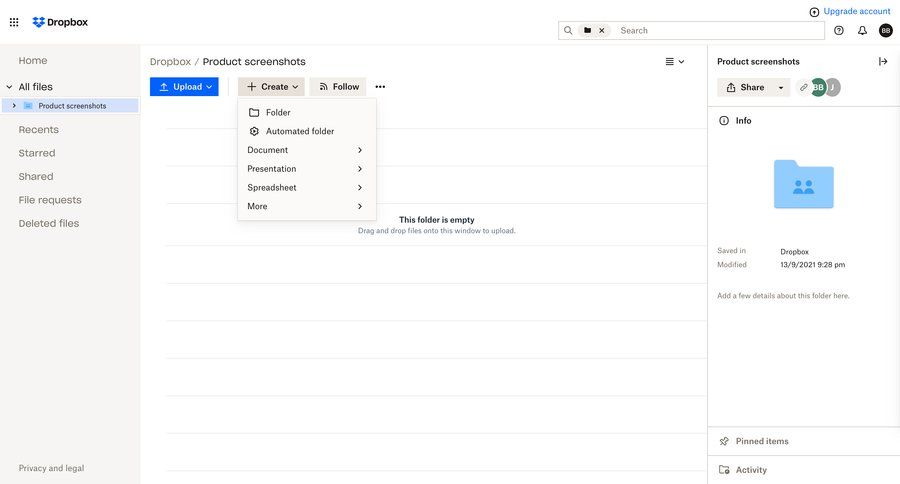Open the Document submenu

(x=307, y=150)
